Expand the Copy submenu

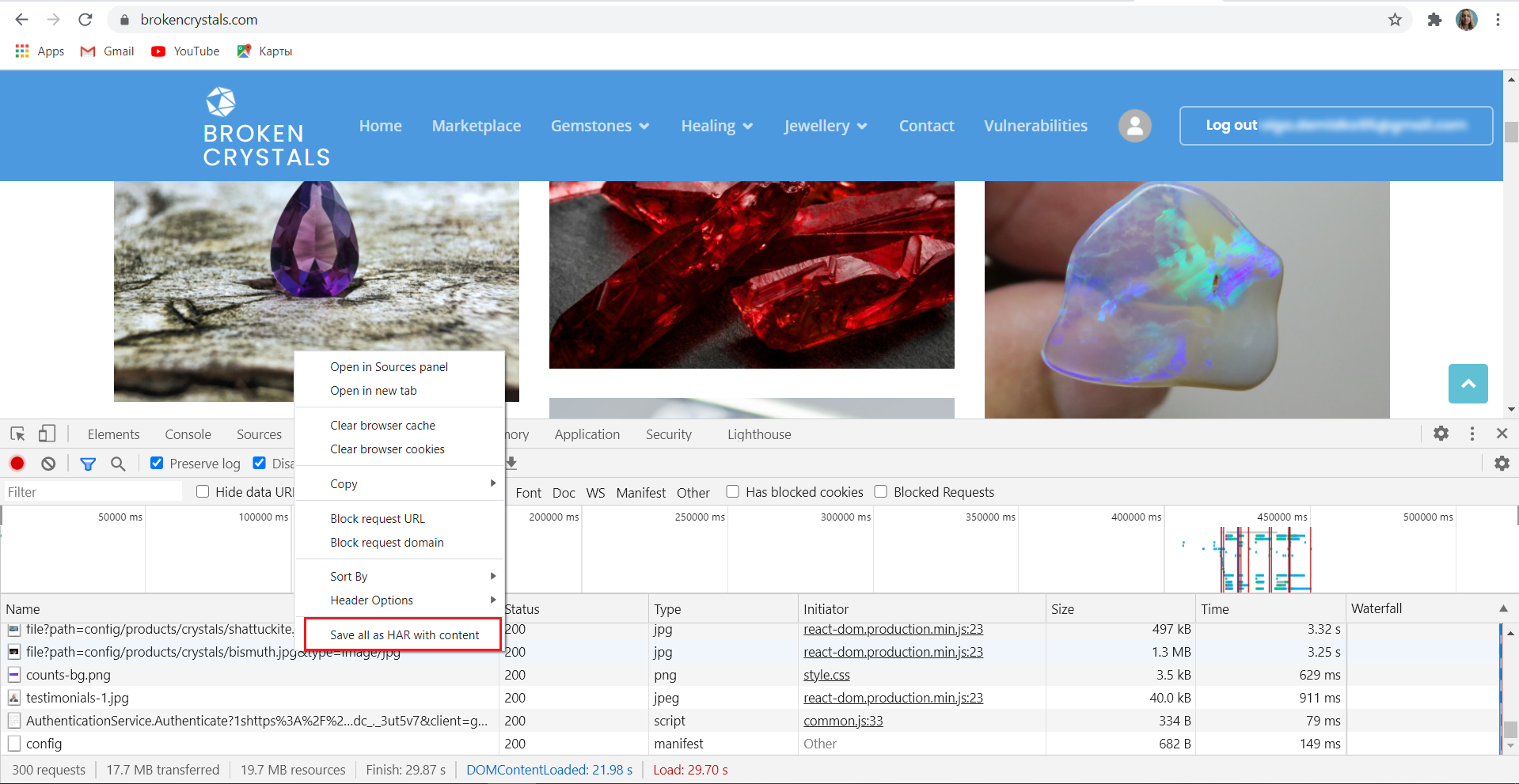click(400, 483)
